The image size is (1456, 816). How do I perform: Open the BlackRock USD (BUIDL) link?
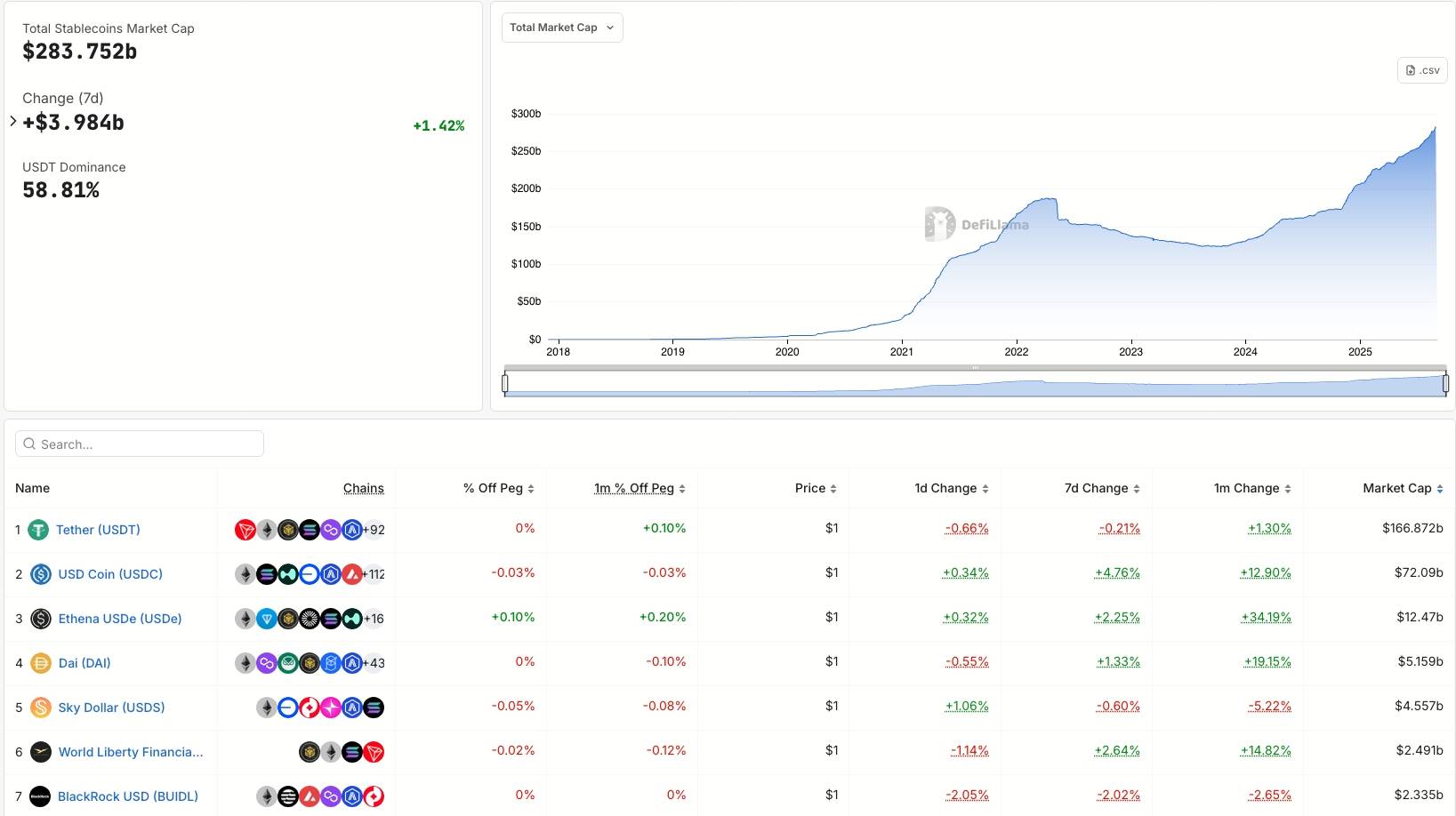128,796
